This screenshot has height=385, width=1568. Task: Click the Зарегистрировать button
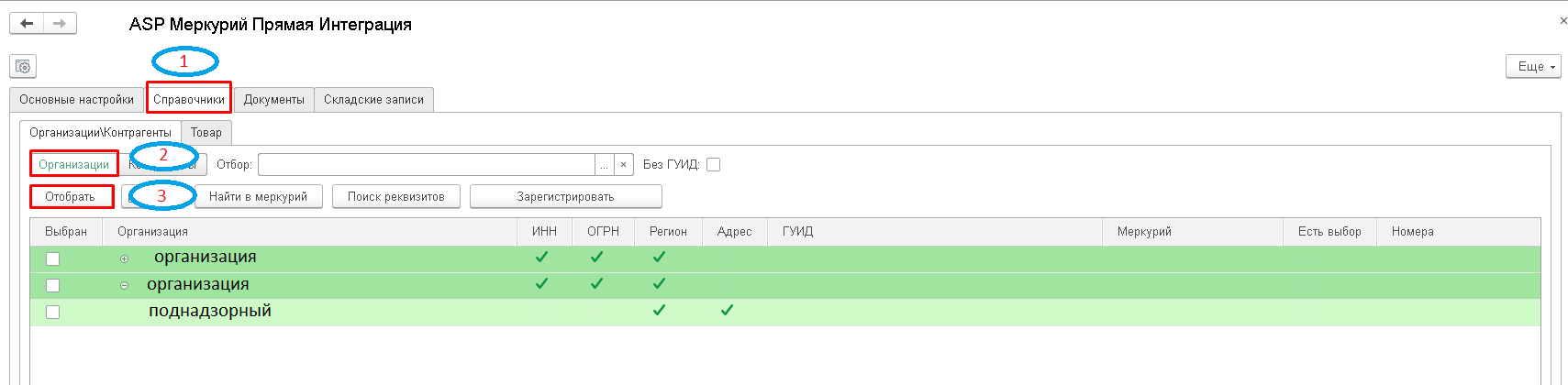pyautogui.click(x=565, y=196)
